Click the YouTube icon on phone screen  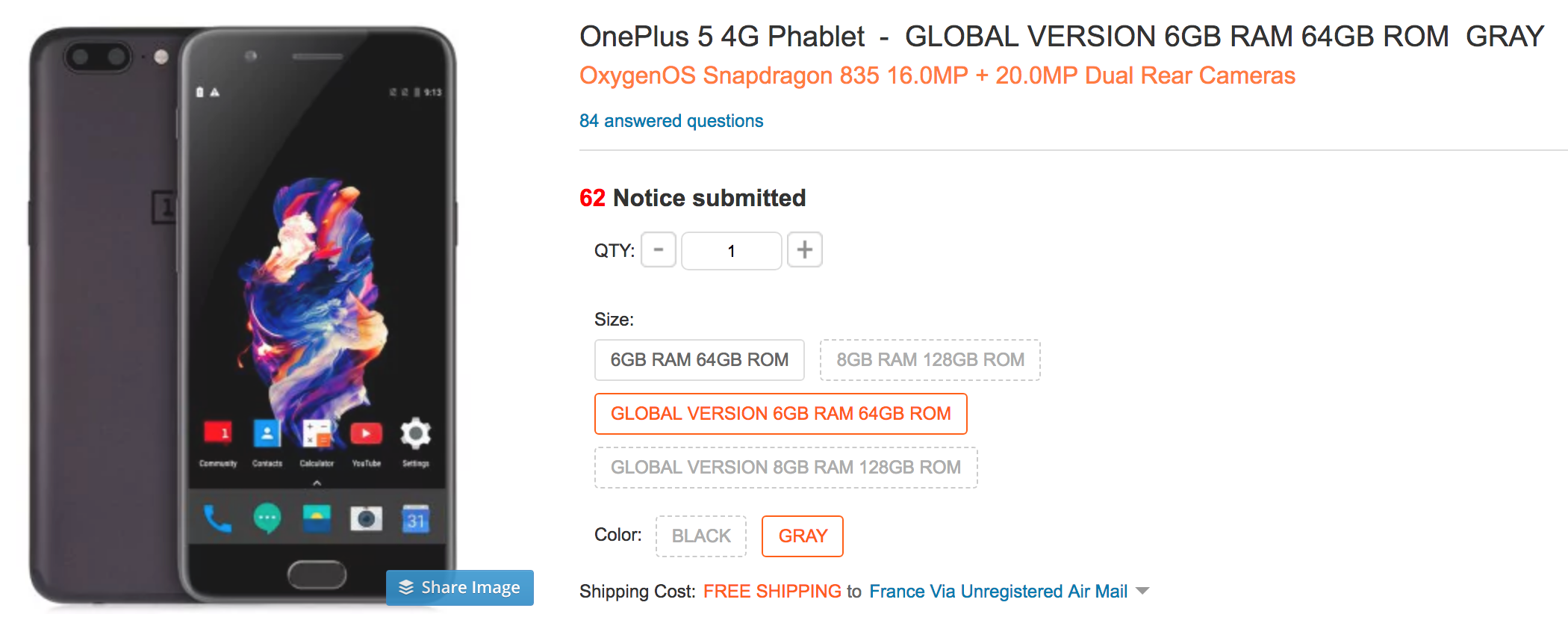click(366, 434)
